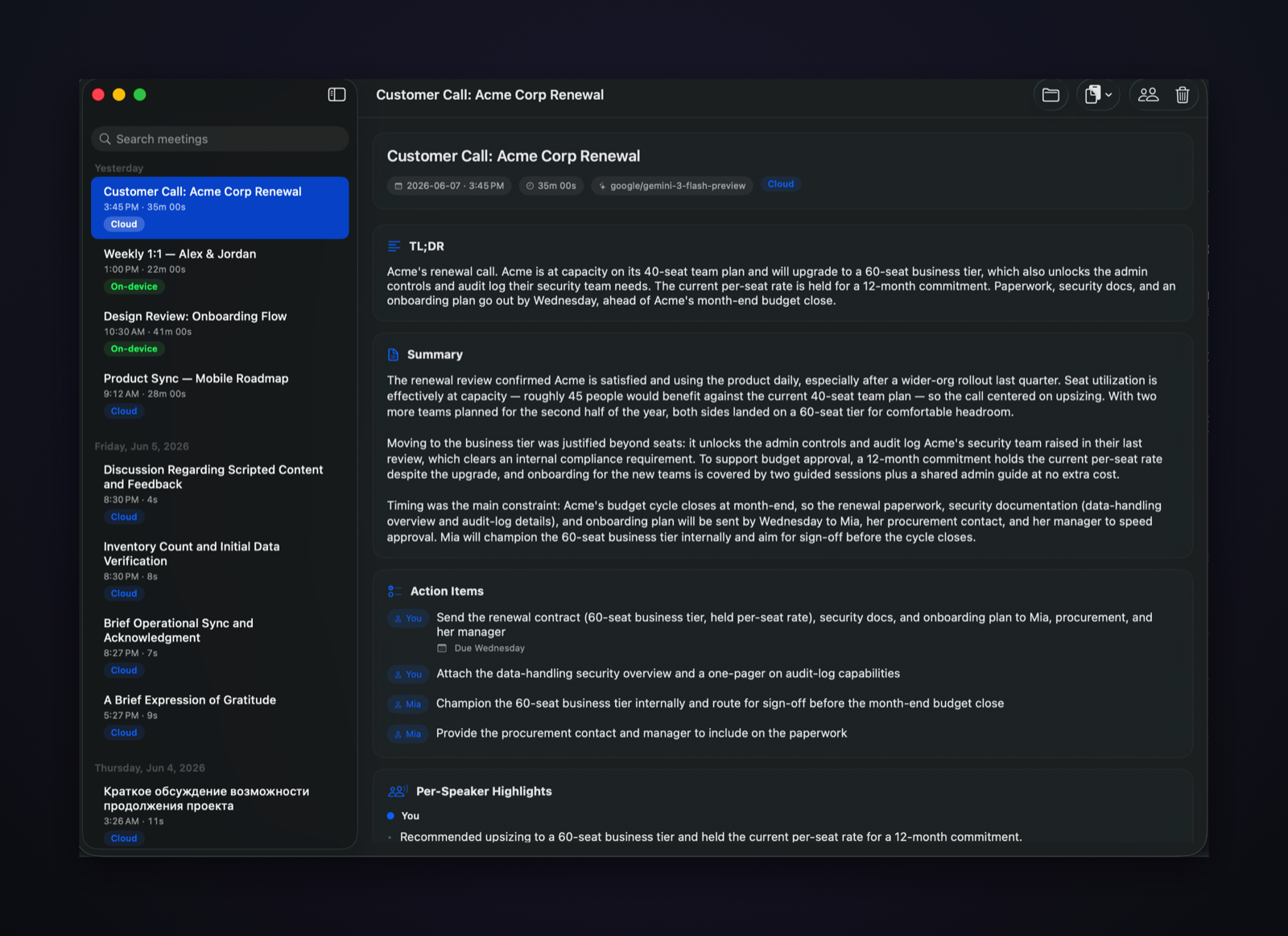The width and height of the screenshot is (1288, 936).
Task: Click Cloud badge under Inventory Count meeting
Action: click(x=124, y=594)
